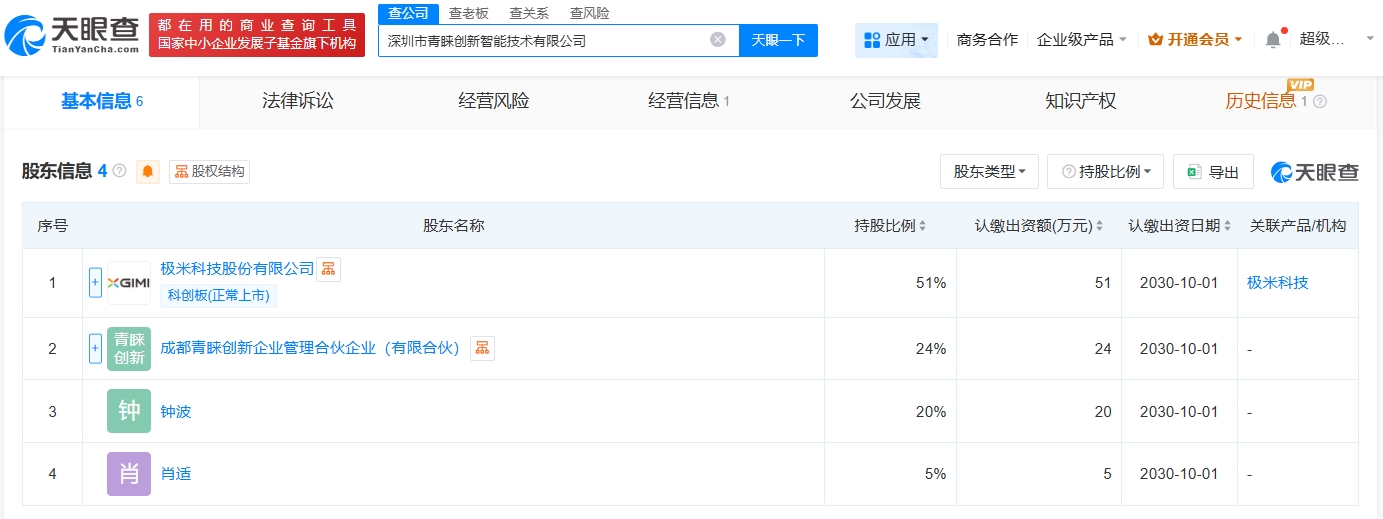Open equity structure icon beside 成都青睐创新企业管理合伙企业

(482, 348)
